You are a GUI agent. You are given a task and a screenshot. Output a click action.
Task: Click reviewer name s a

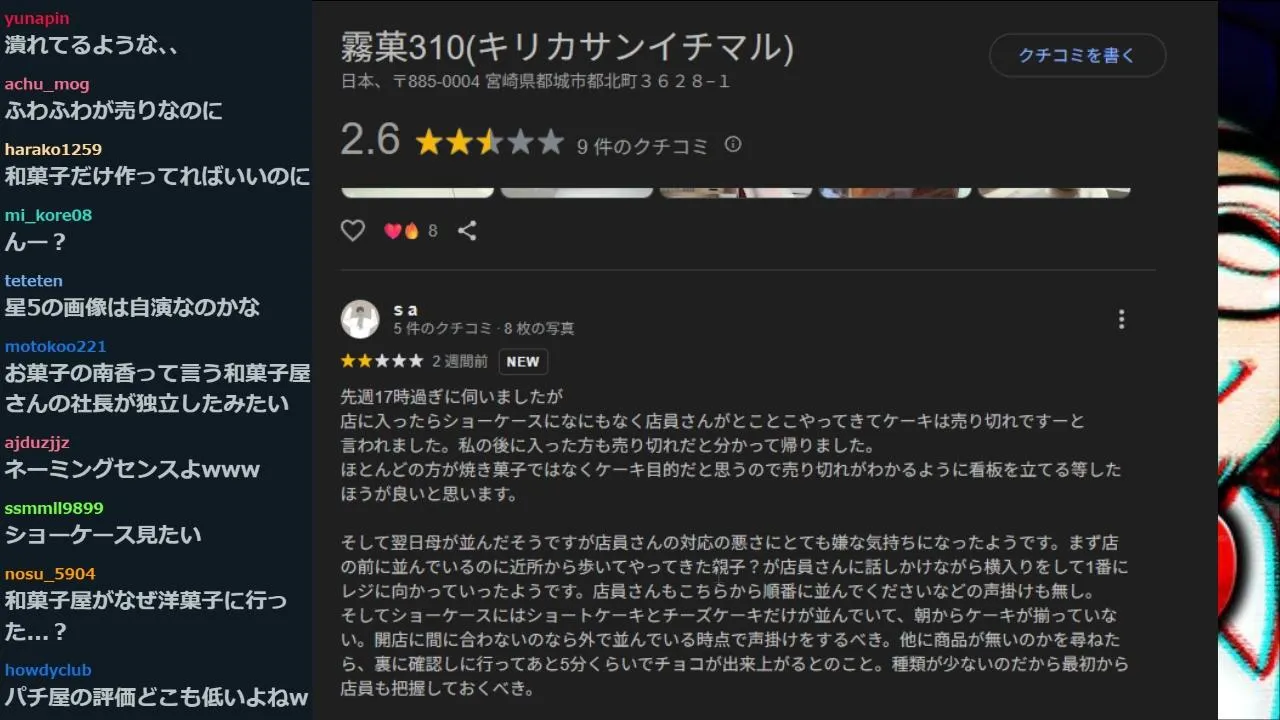(405, 309)
